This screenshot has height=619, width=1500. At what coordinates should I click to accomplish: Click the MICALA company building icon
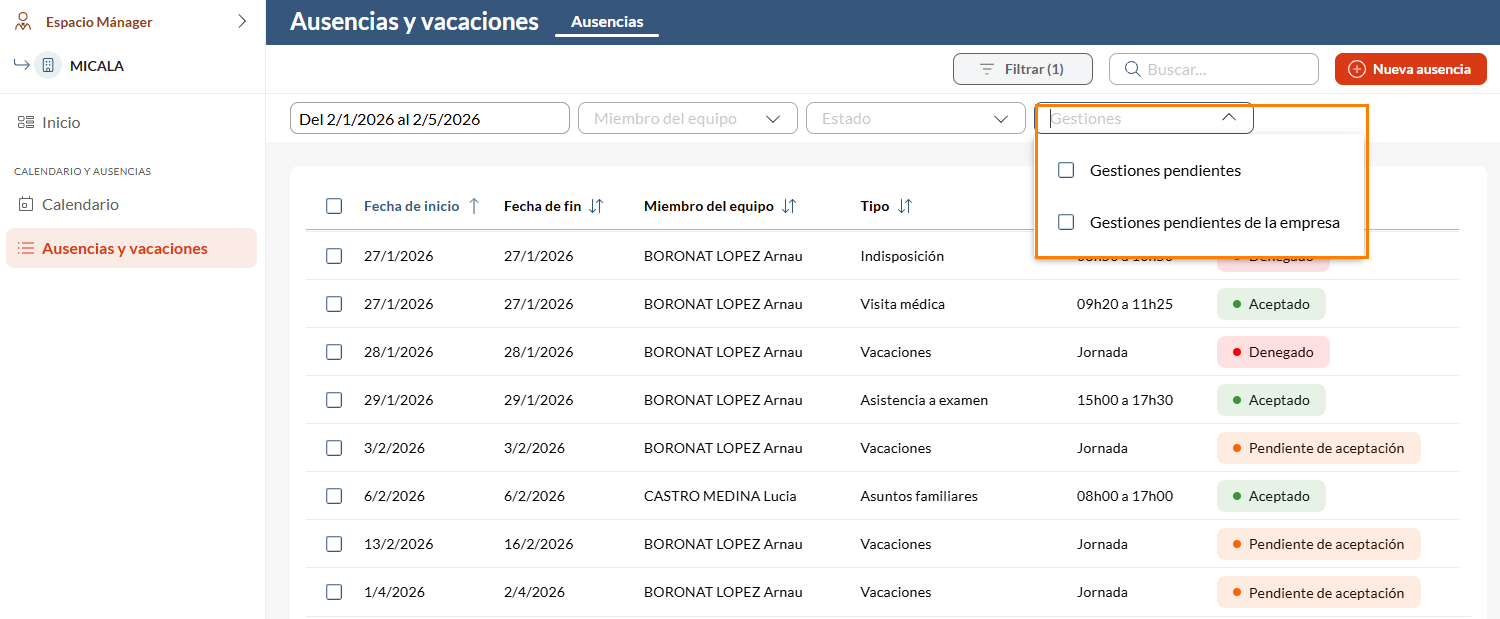point(48,66)
